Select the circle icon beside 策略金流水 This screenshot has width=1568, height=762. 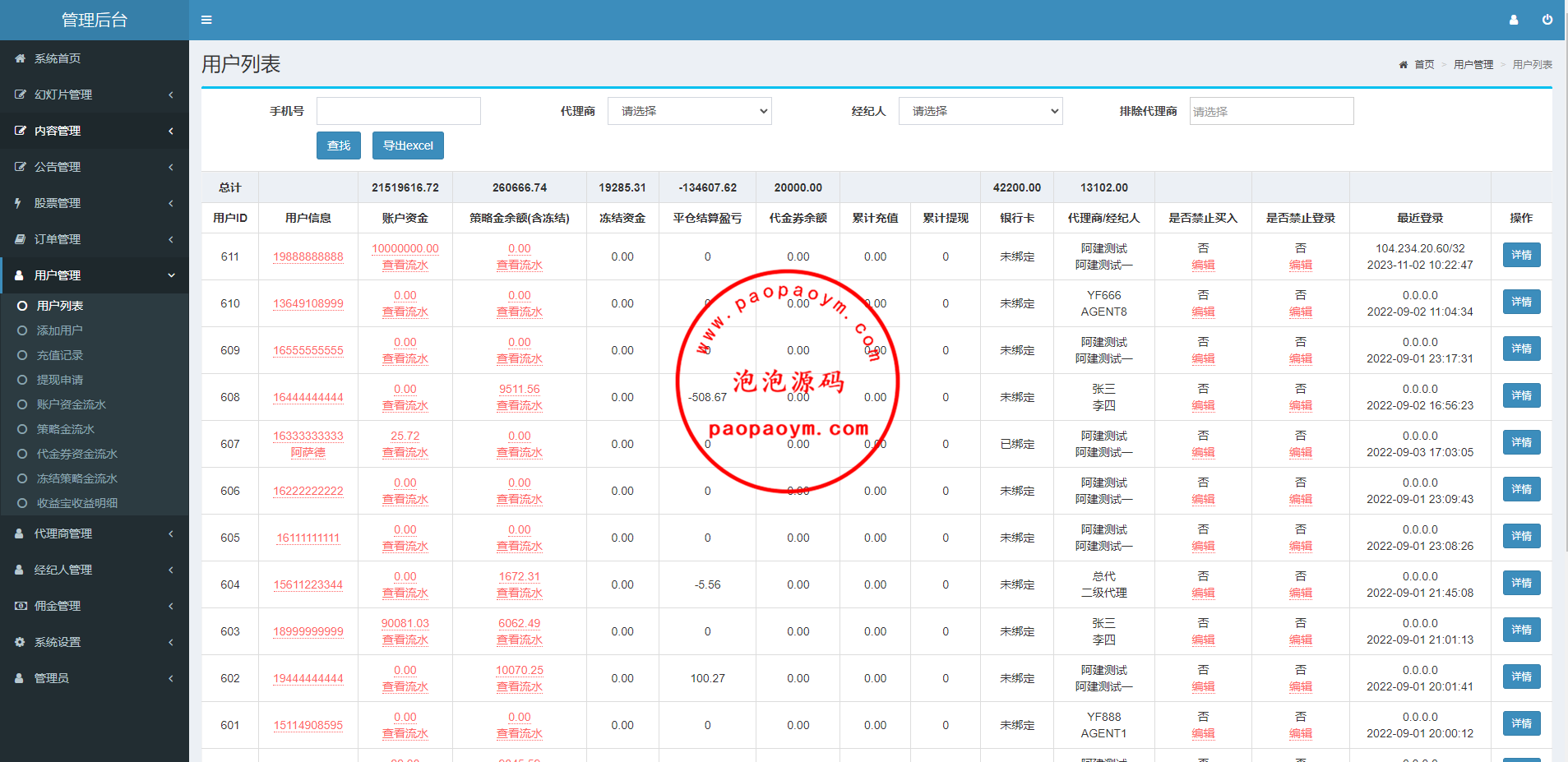(22, 429)
